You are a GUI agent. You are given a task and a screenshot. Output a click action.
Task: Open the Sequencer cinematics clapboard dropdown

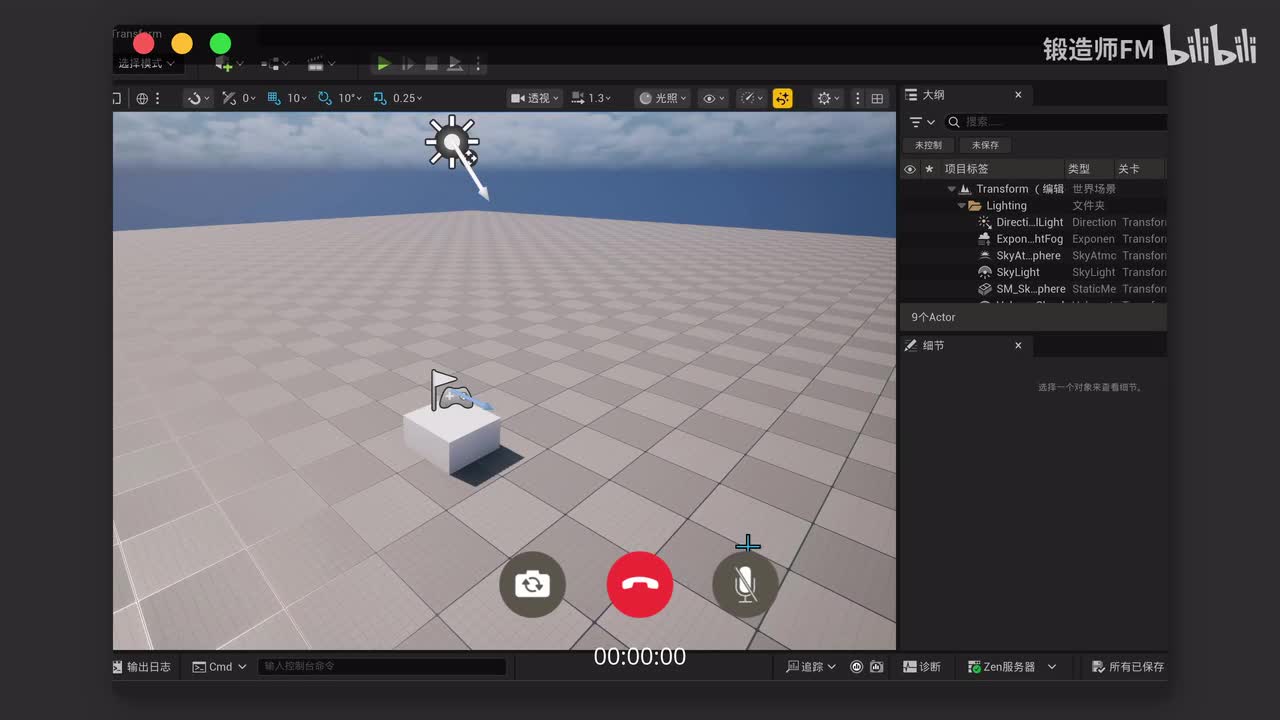click(x=321, y=64)
